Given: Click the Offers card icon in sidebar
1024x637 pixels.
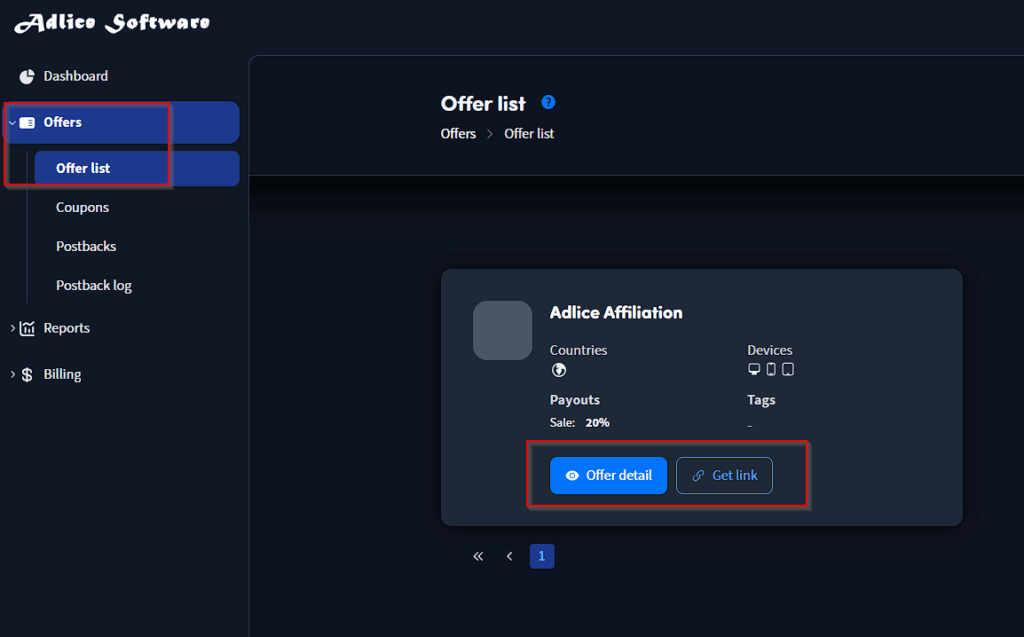Looking at the screenshot, I should (27, 123).
